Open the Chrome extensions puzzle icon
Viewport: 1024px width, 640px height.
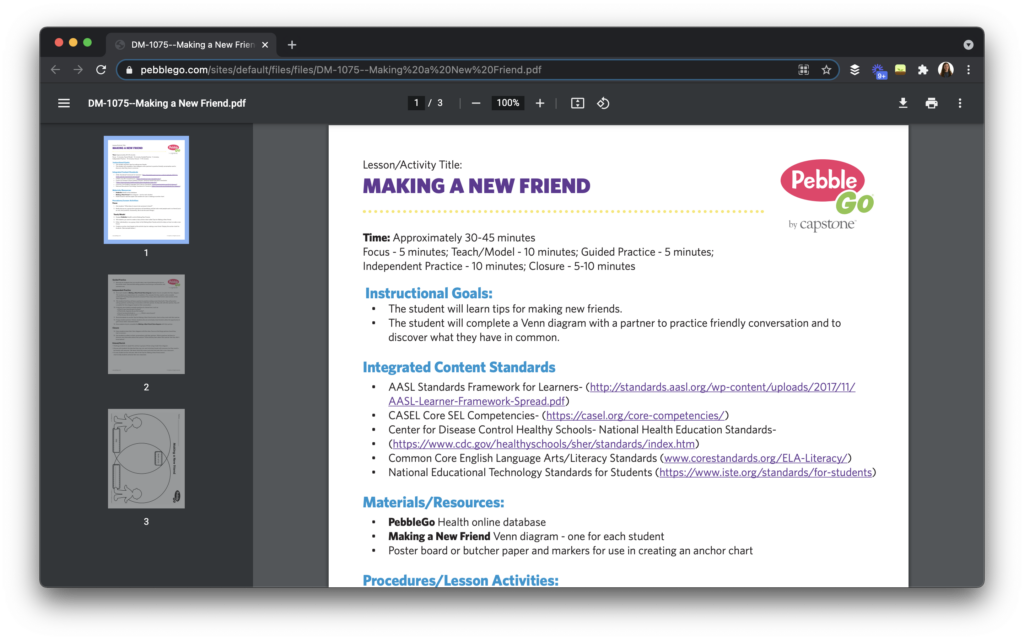click(922, 70)
